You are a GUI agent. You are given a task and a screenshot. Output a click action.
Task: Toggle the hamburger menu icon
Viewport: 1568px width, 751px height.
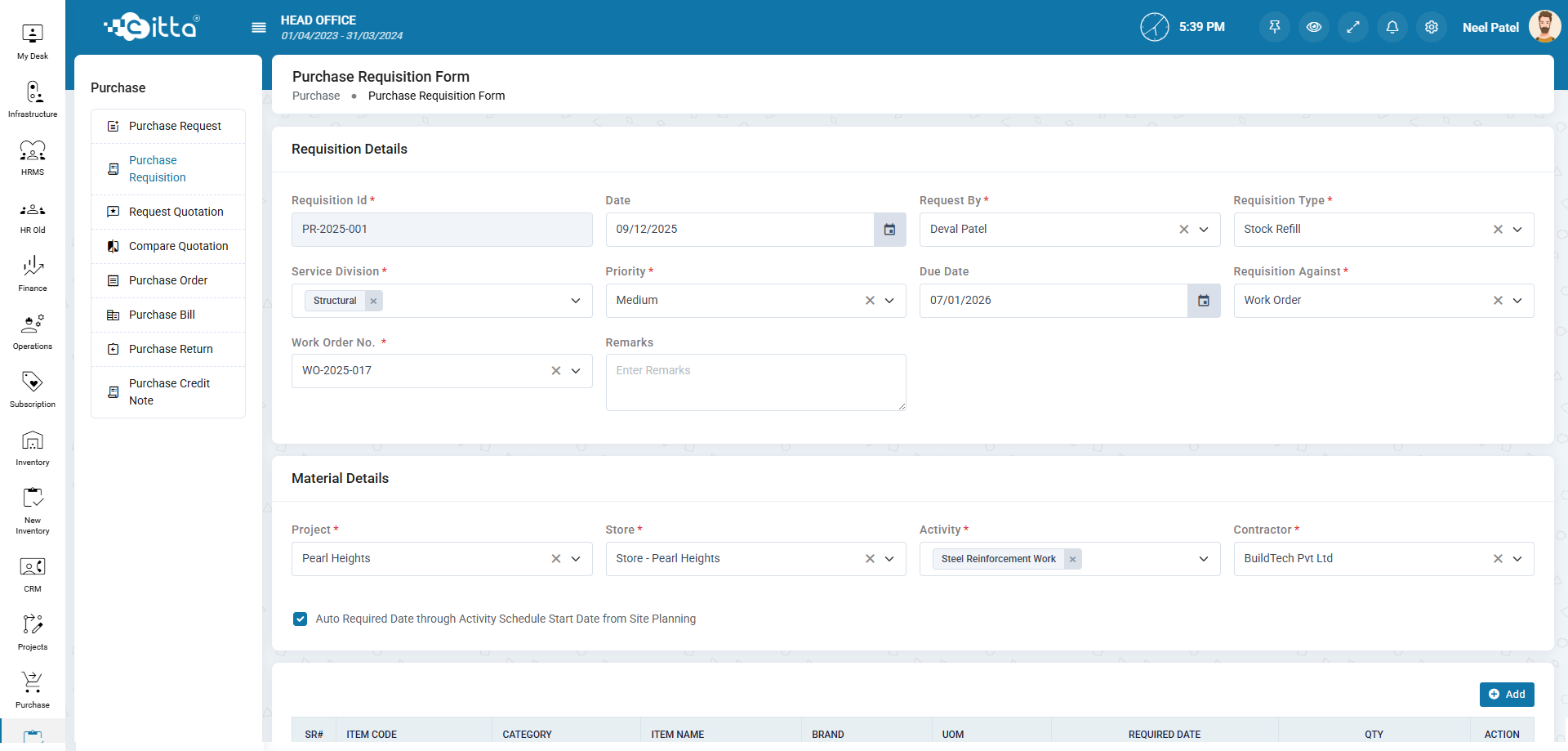click(259, 28)
